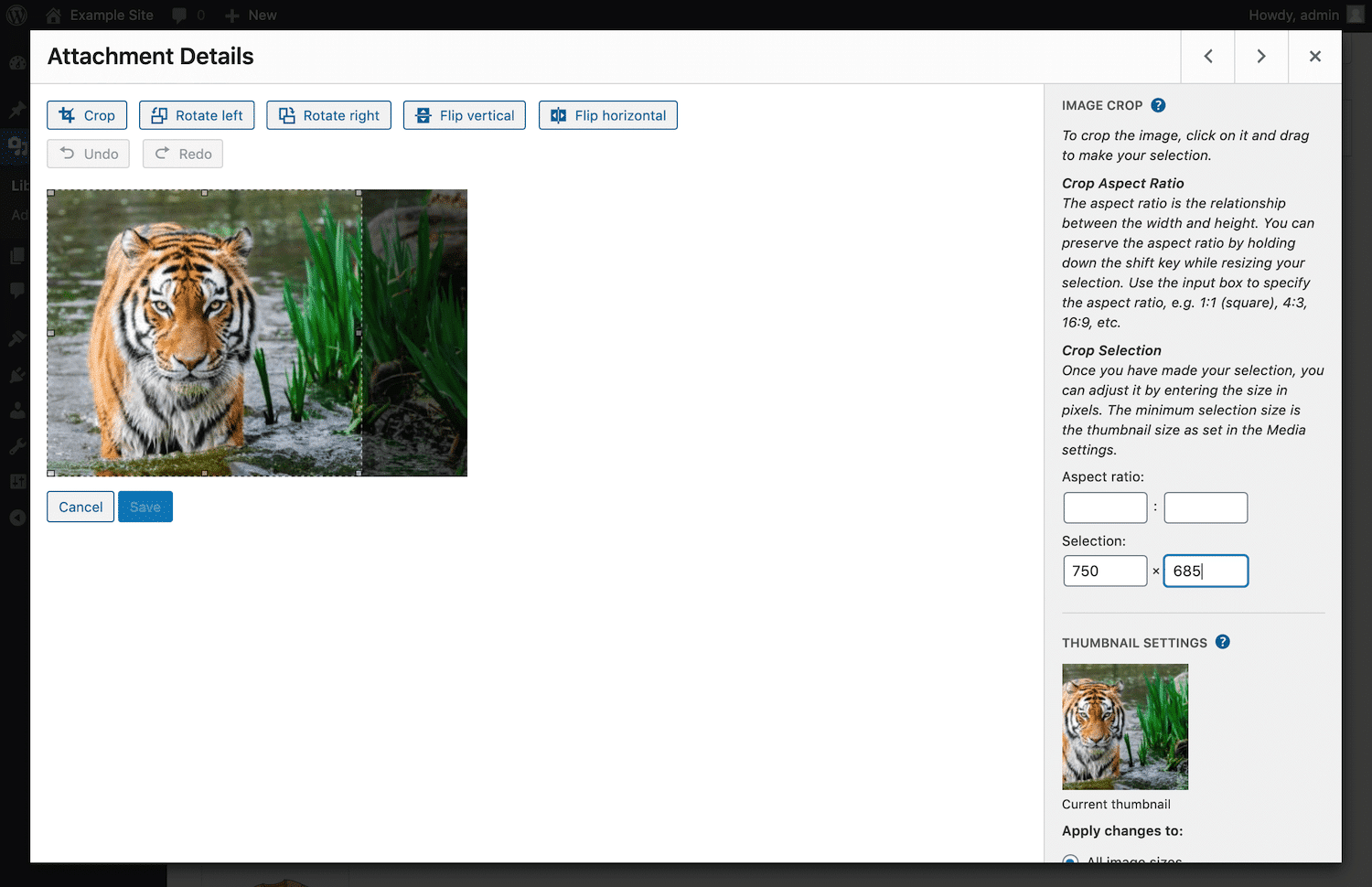Apply the Flip vertical tool
The width and height of the screenshot is (1372, 887).
(464, 115)
